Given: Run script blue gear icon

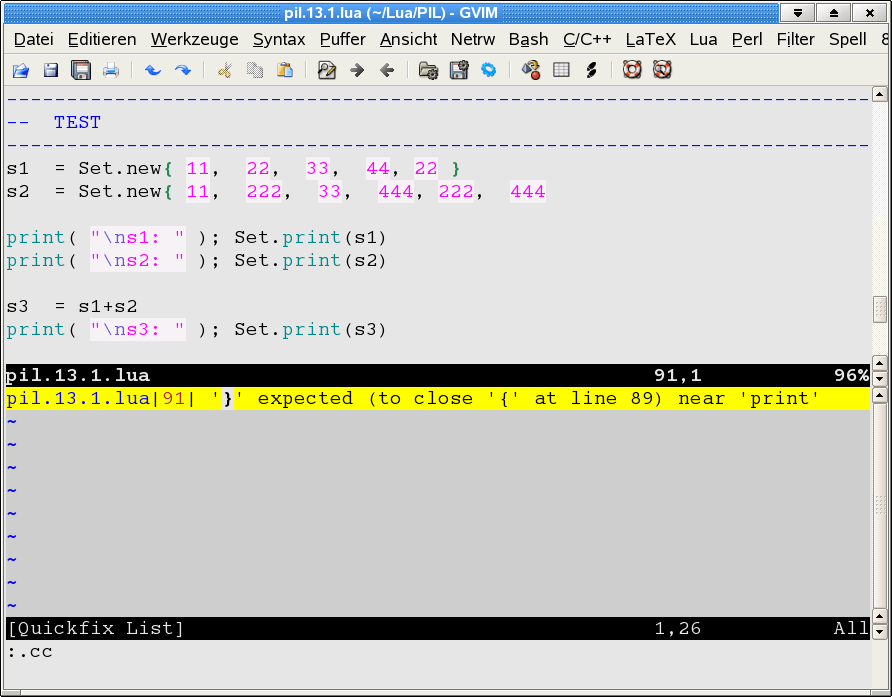Looking at the screenshot, I should coord(489,71).
